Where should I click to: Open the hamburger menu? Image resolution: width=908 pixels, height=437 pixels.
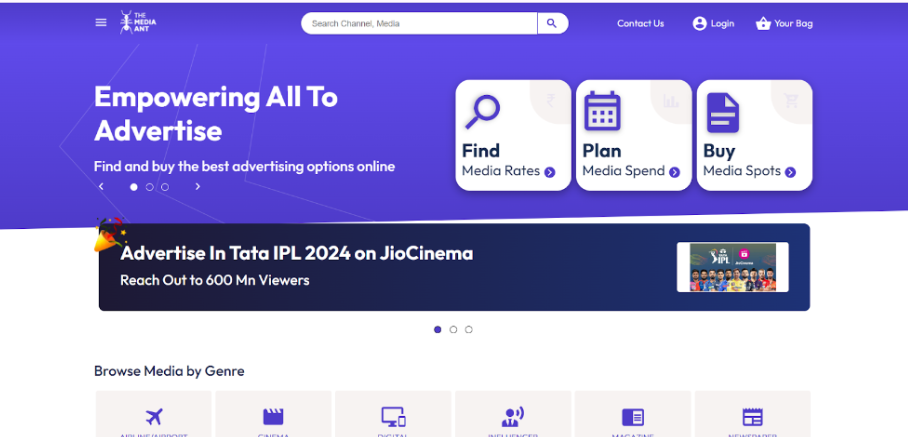[x=101, y=23]
